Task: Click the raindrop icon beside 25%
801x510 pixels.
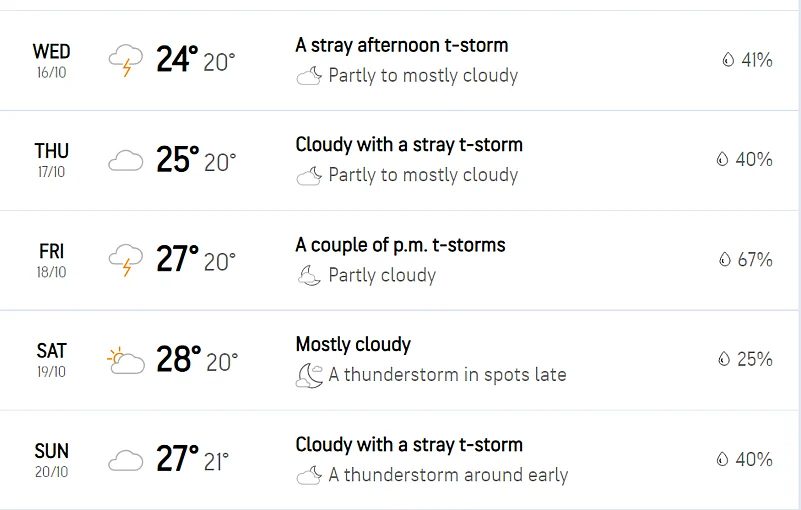Action: (x=724, y=360)
